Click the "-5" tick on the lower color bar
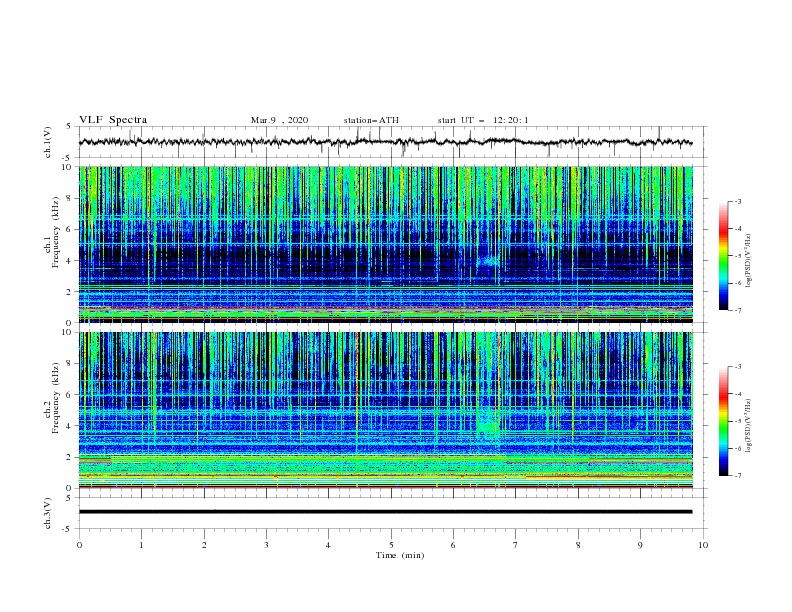 tap(737, 421)
